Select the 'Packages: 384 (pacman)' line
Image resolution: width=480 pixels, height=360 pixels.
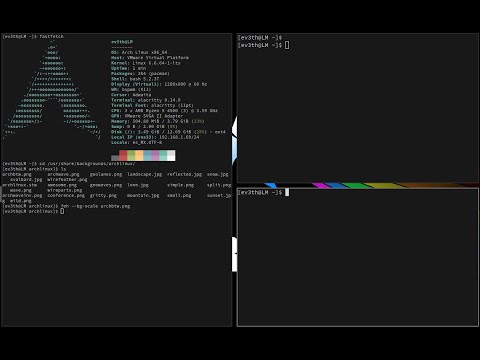[x=140, y=73]
